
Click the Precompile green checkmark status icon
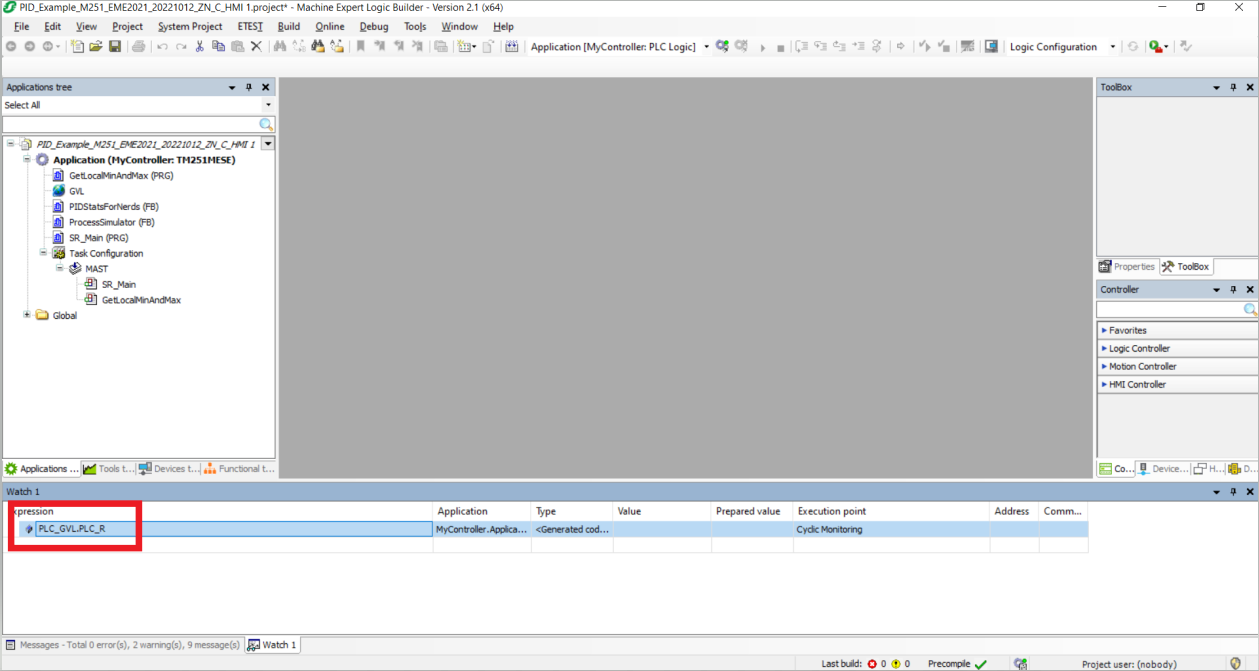(x=981, y=664)
